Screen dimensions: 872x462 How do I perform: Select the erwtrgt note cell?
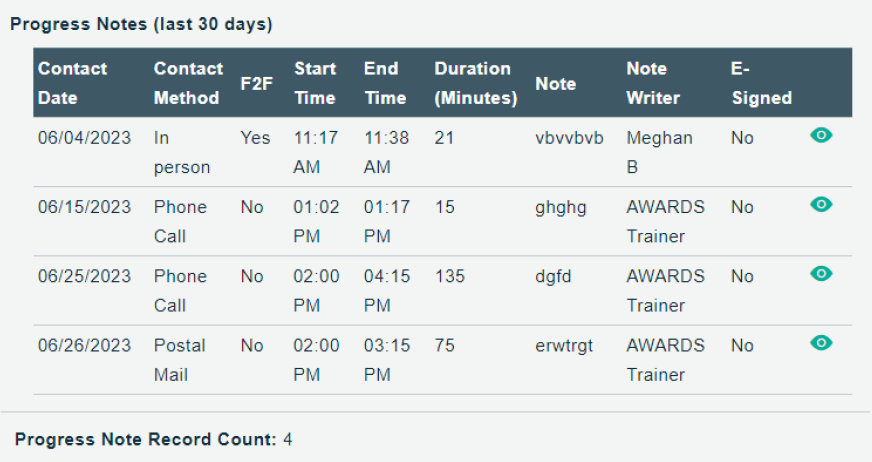(x=564, y=346)
